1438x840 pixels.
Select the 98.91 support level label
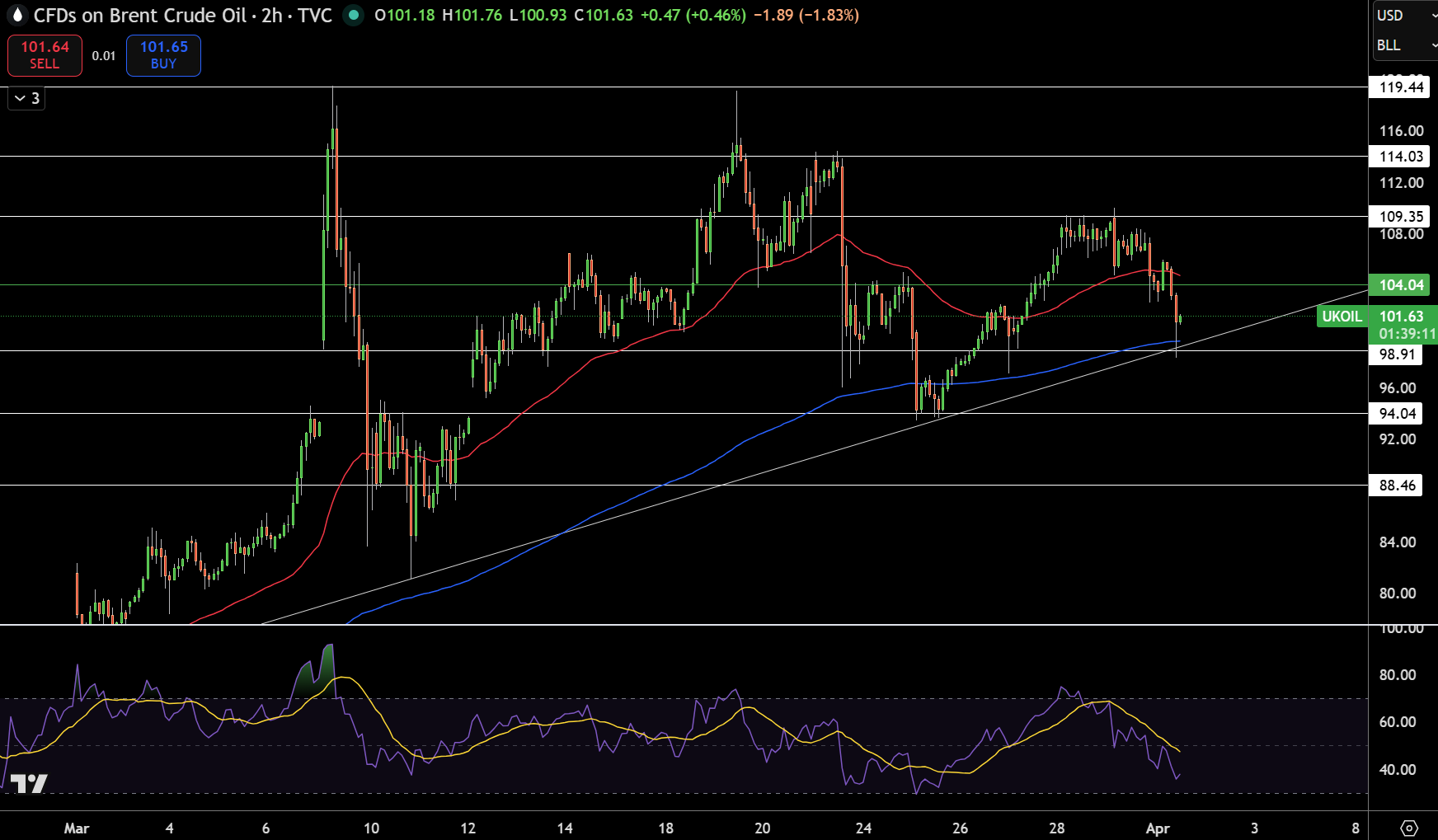coord(1396,354)
